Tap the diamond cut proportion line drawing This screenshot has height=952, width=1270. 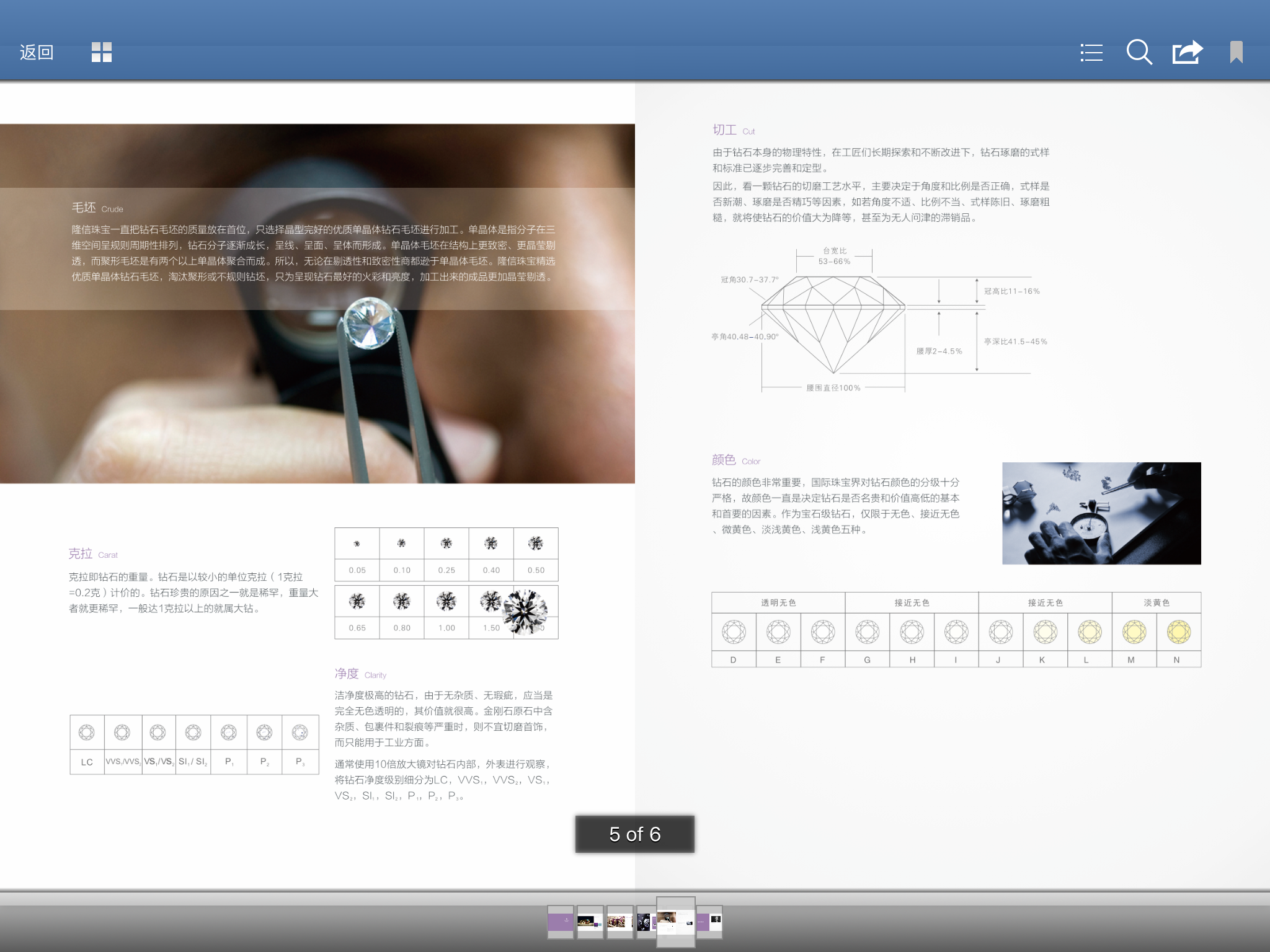833,324
